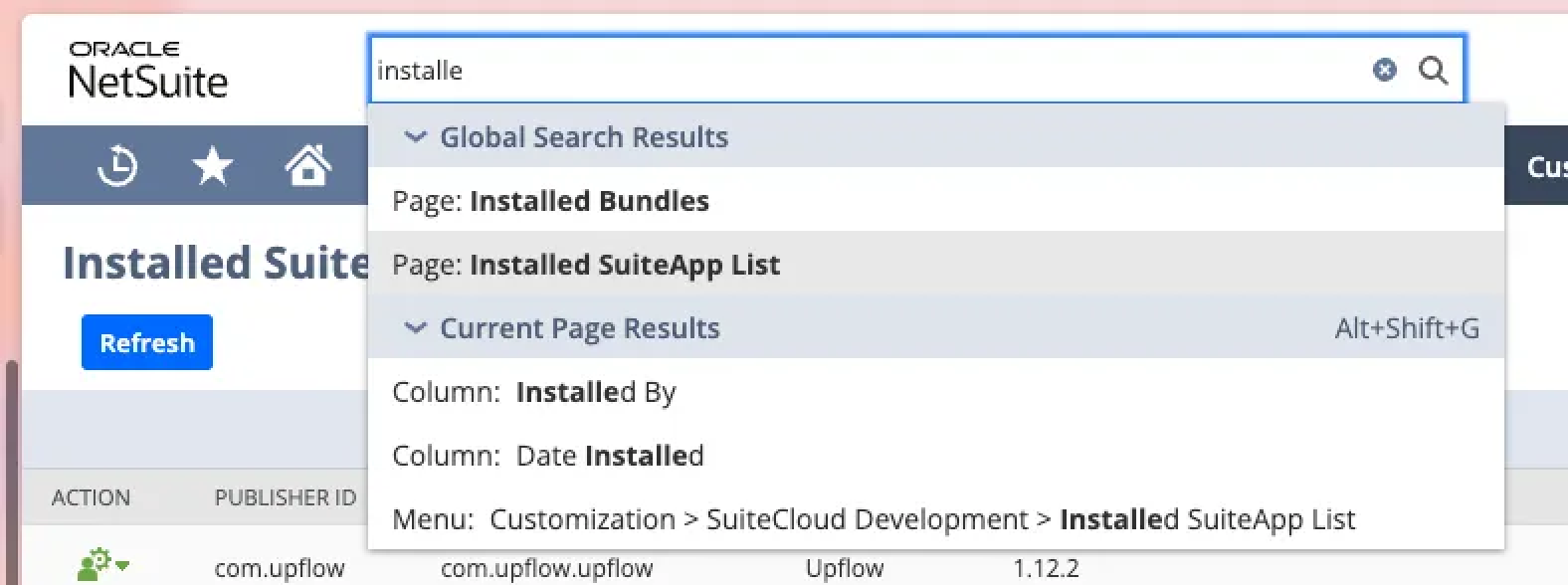Viewport: 1568px width, 585px height.
Task: Collapse the Global Search Results chevron
Action: [x=415, y=137]
